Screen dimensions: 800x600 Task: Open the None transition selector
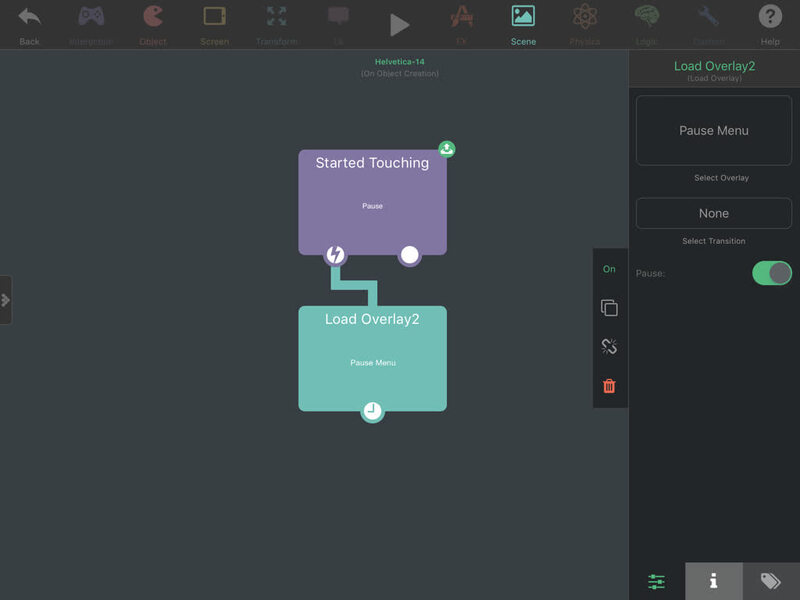pyautogui.click(x=714, y=213)
